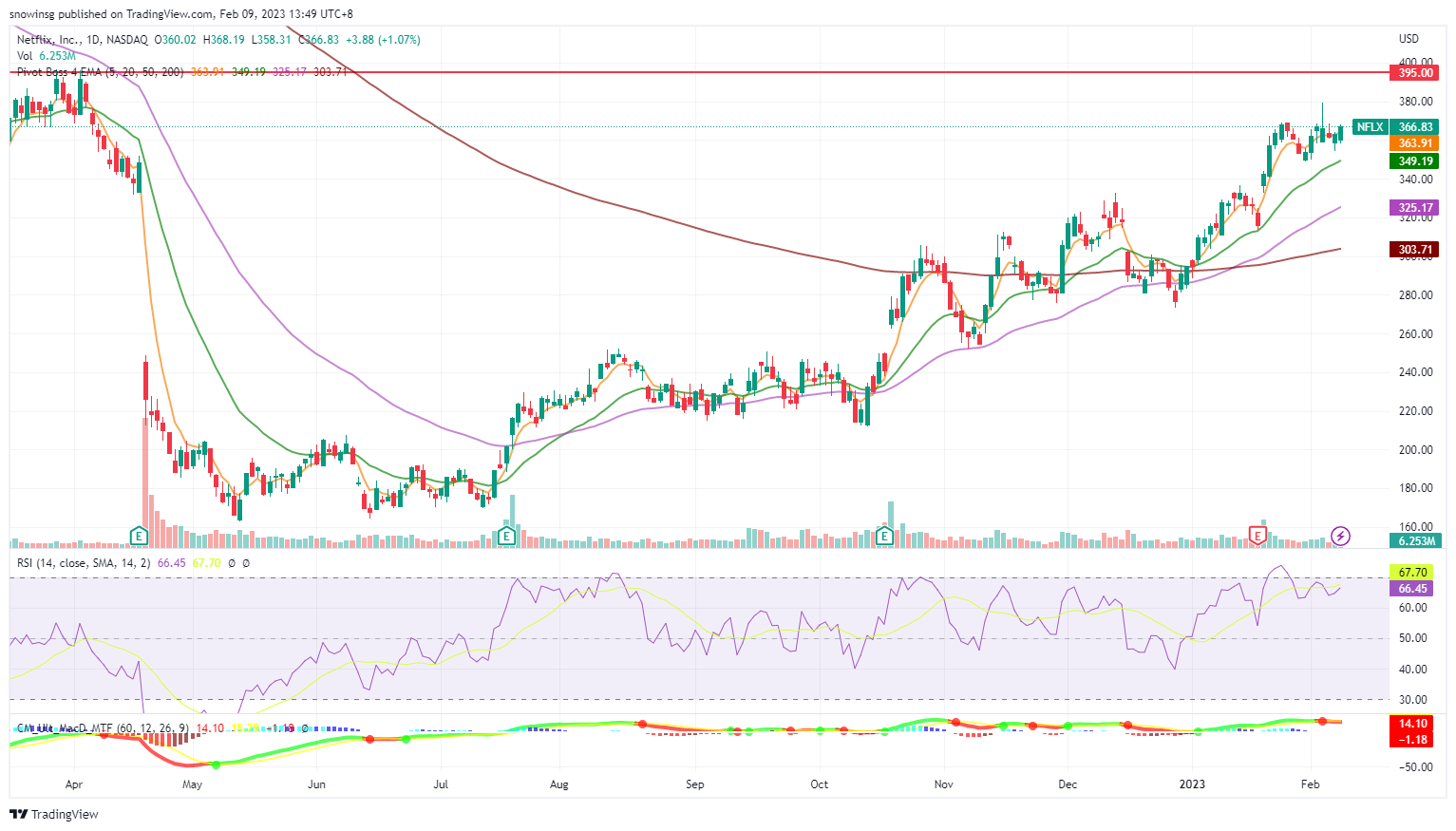Click the orange 363.91 axis label
The width and height of the screenshot is (1456, 831).
click(1415, 143)
